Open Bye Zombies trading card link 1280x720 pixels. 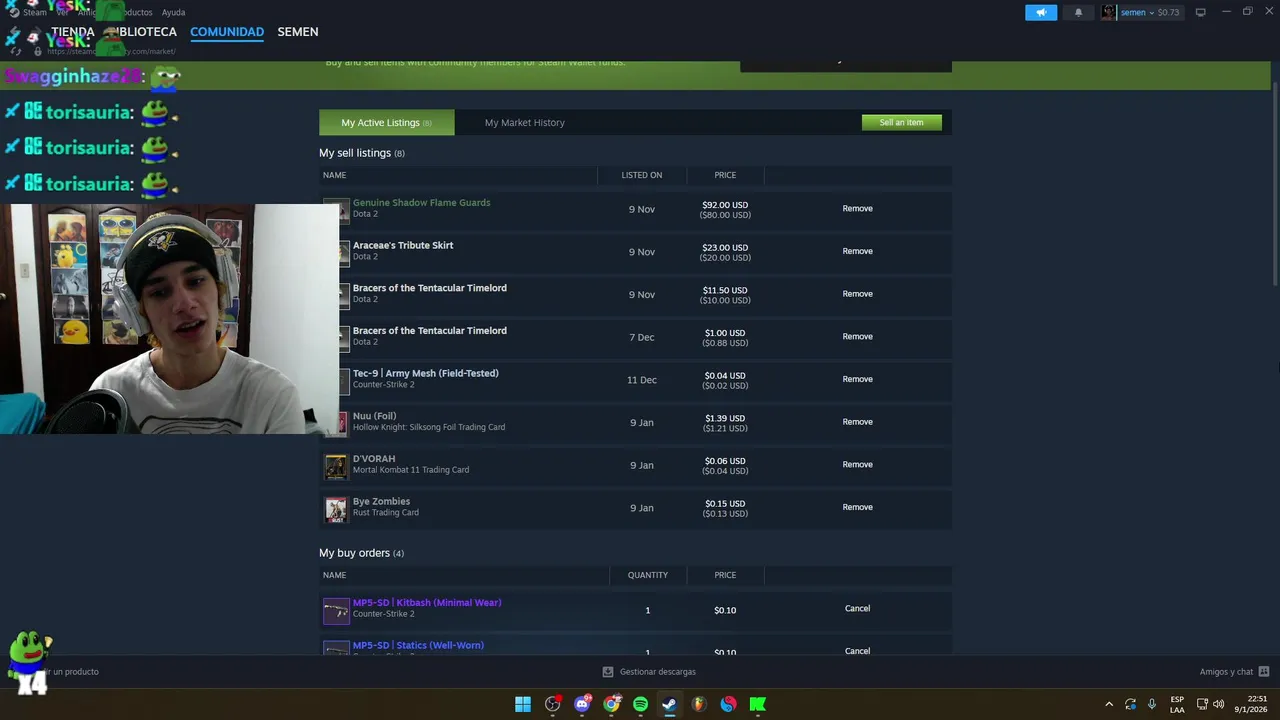click(x=381, y=501)
